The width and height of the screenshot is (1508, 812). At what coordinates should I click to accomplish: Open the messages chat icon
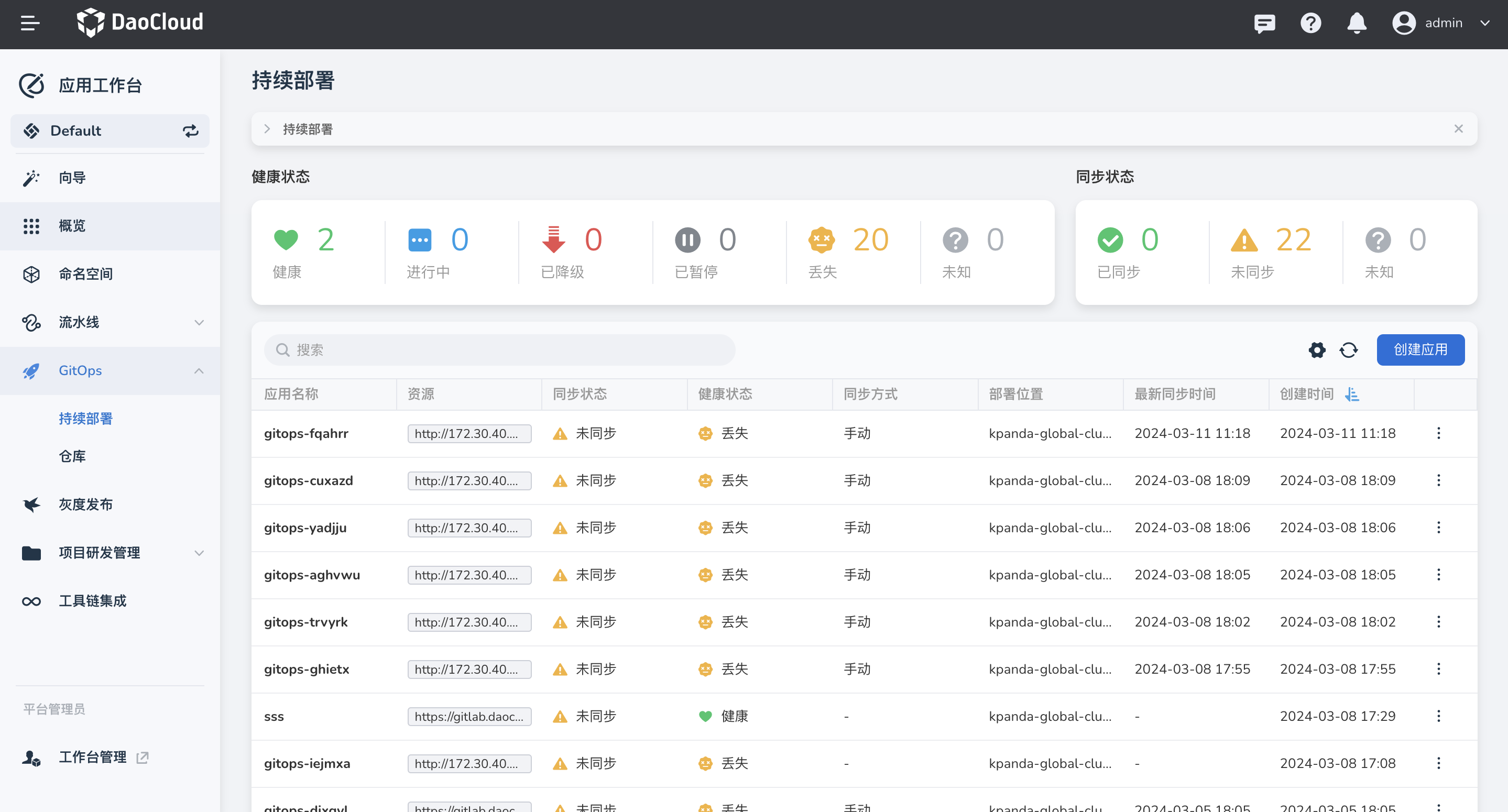(1264, 24)
